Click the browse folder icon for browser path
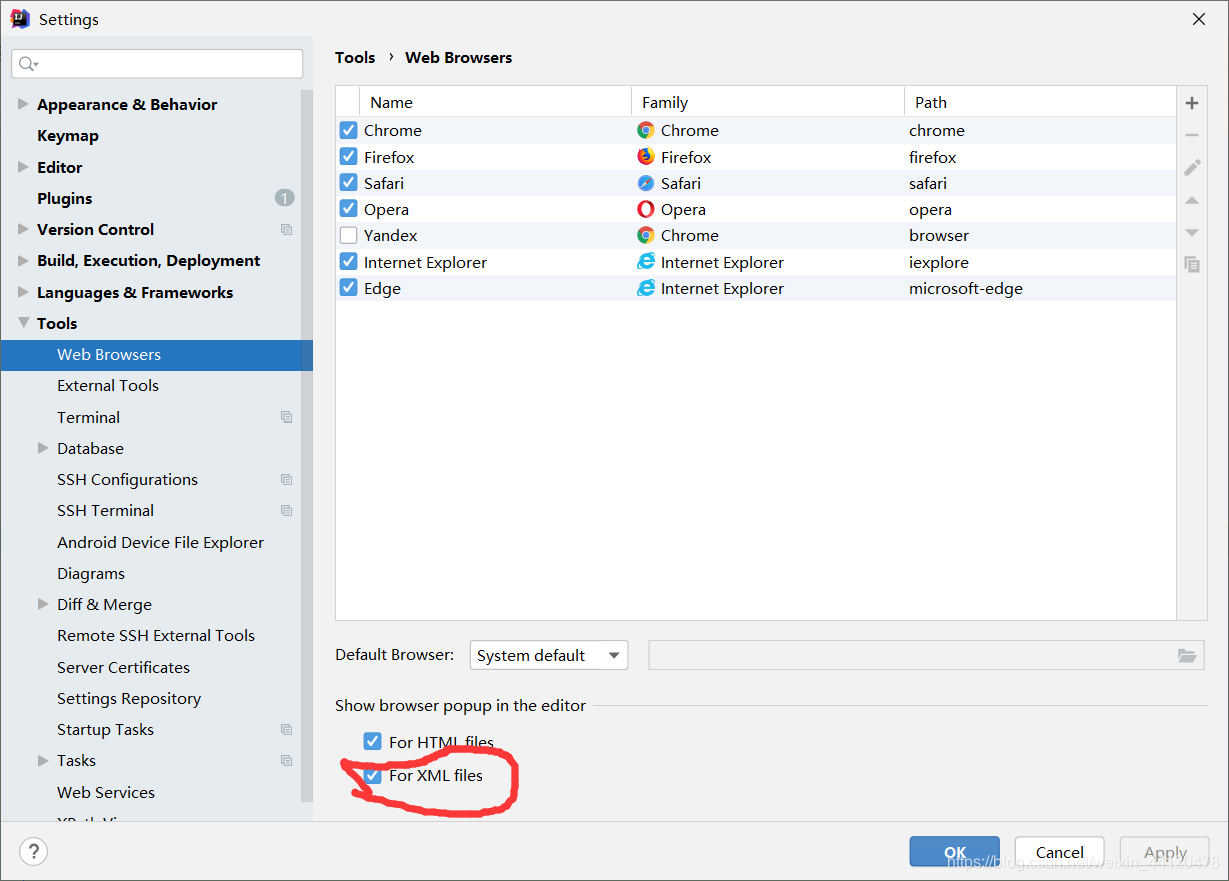 1187,656
